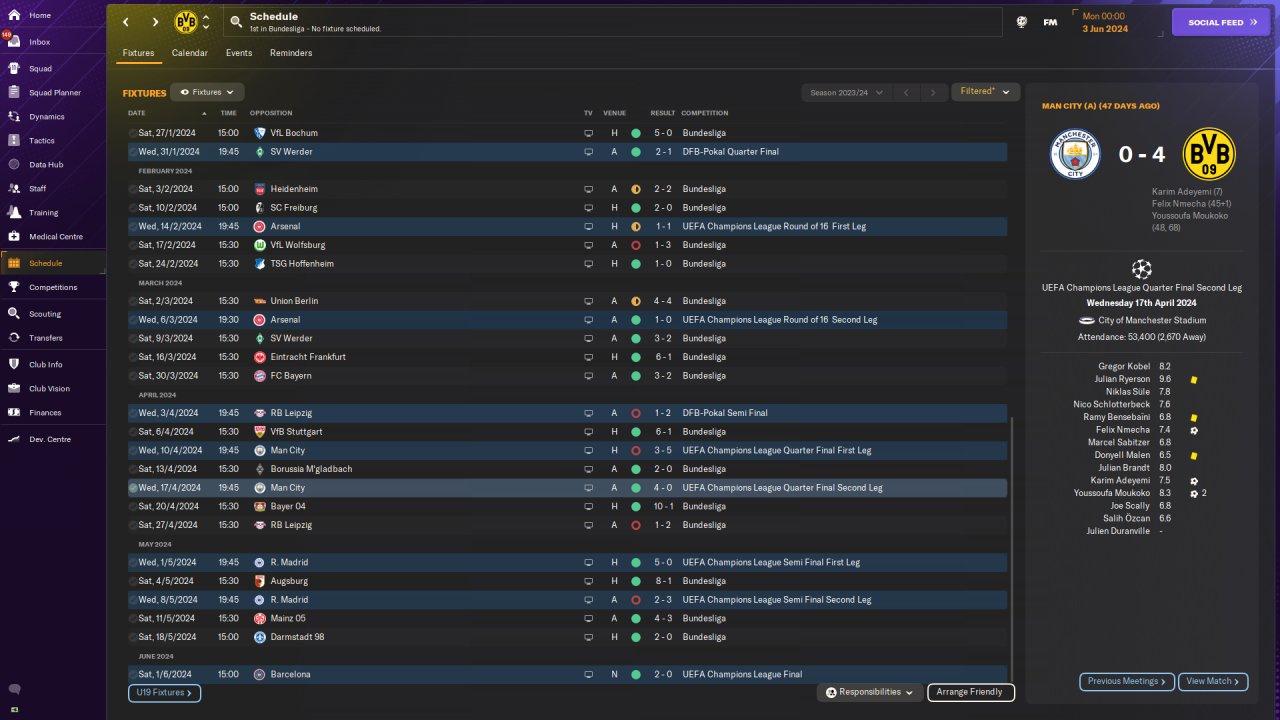Click the View Match button
Image resolution: width=1280 pixels, height=720 pixels.
point(1213,681)
